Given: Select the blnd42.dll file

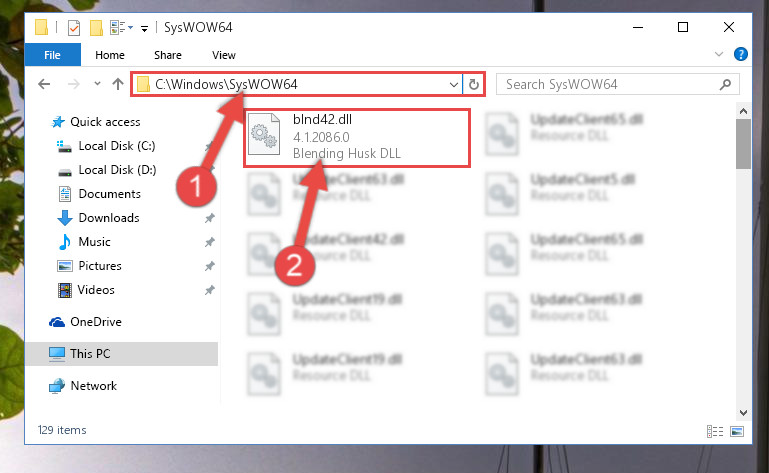Looking at the screenshot, I should [x=357, y=137].
